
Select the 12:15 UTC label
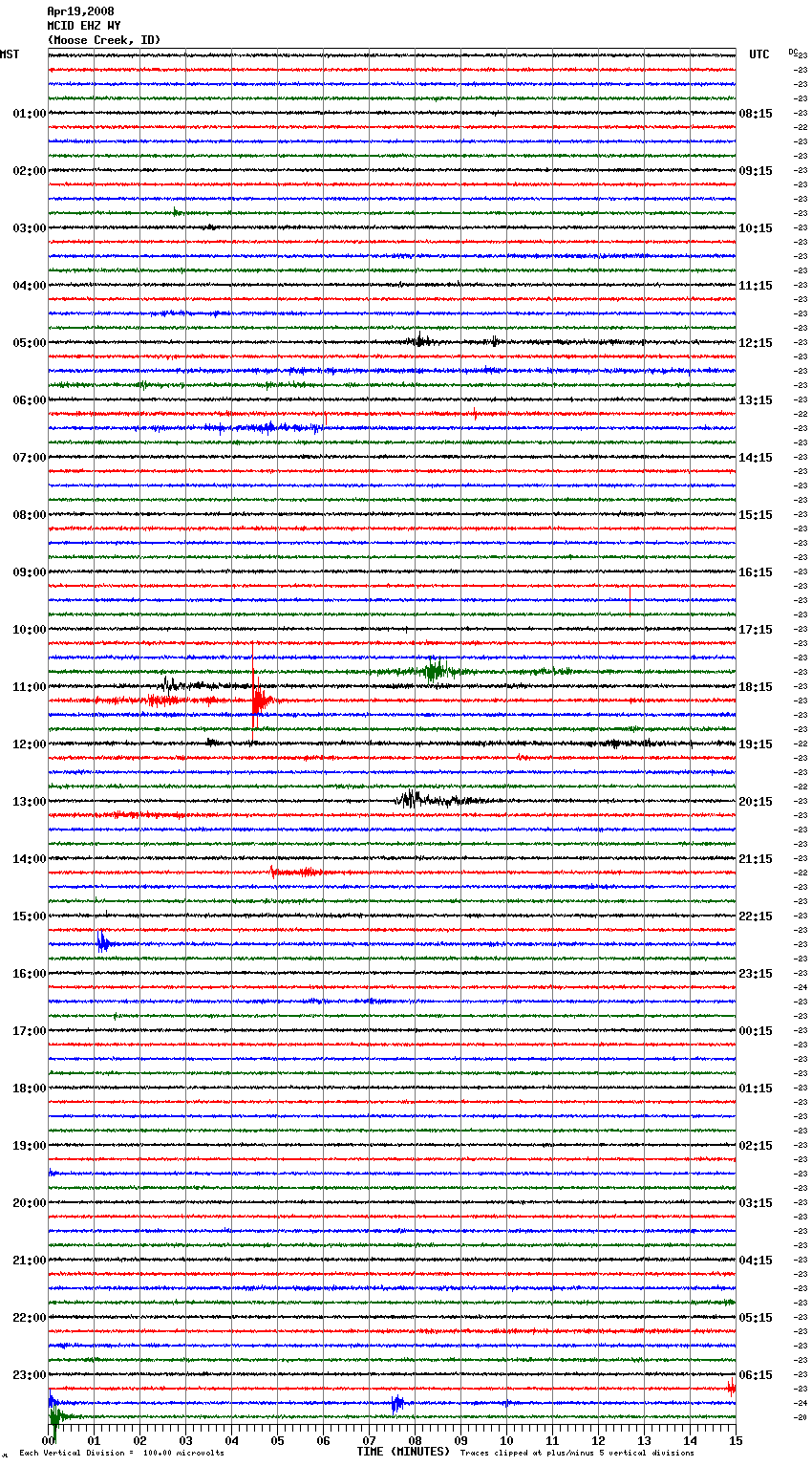point(756,343)
